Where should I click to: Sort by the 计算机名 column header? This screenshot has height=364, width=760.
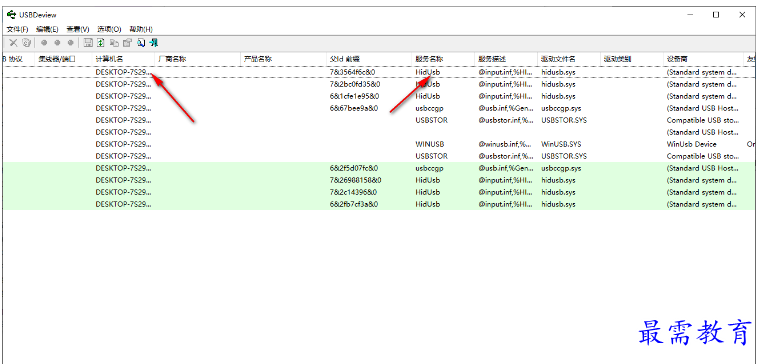123,59
